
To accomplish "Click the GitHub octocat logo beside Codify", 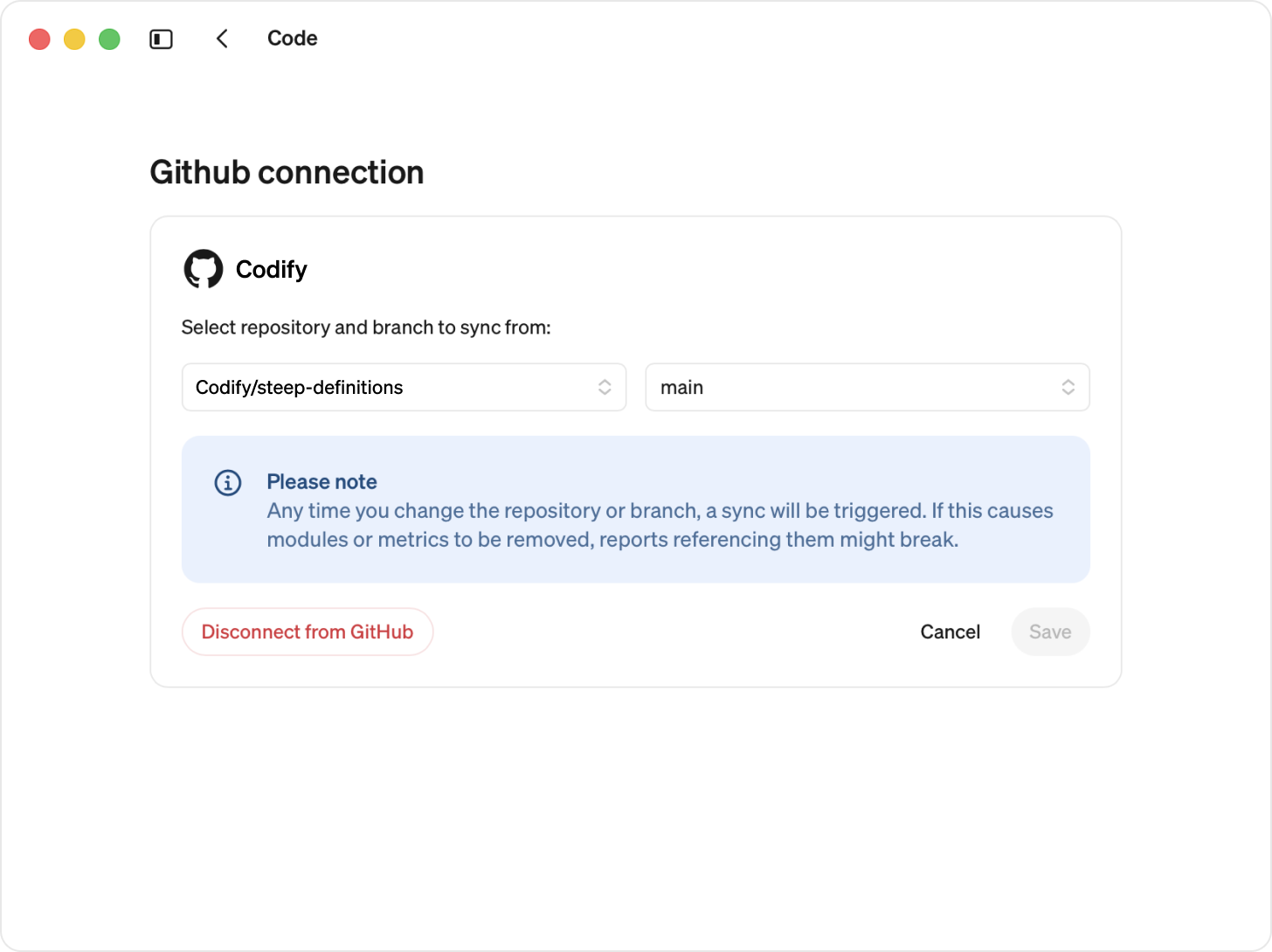I will pos(204,269).
